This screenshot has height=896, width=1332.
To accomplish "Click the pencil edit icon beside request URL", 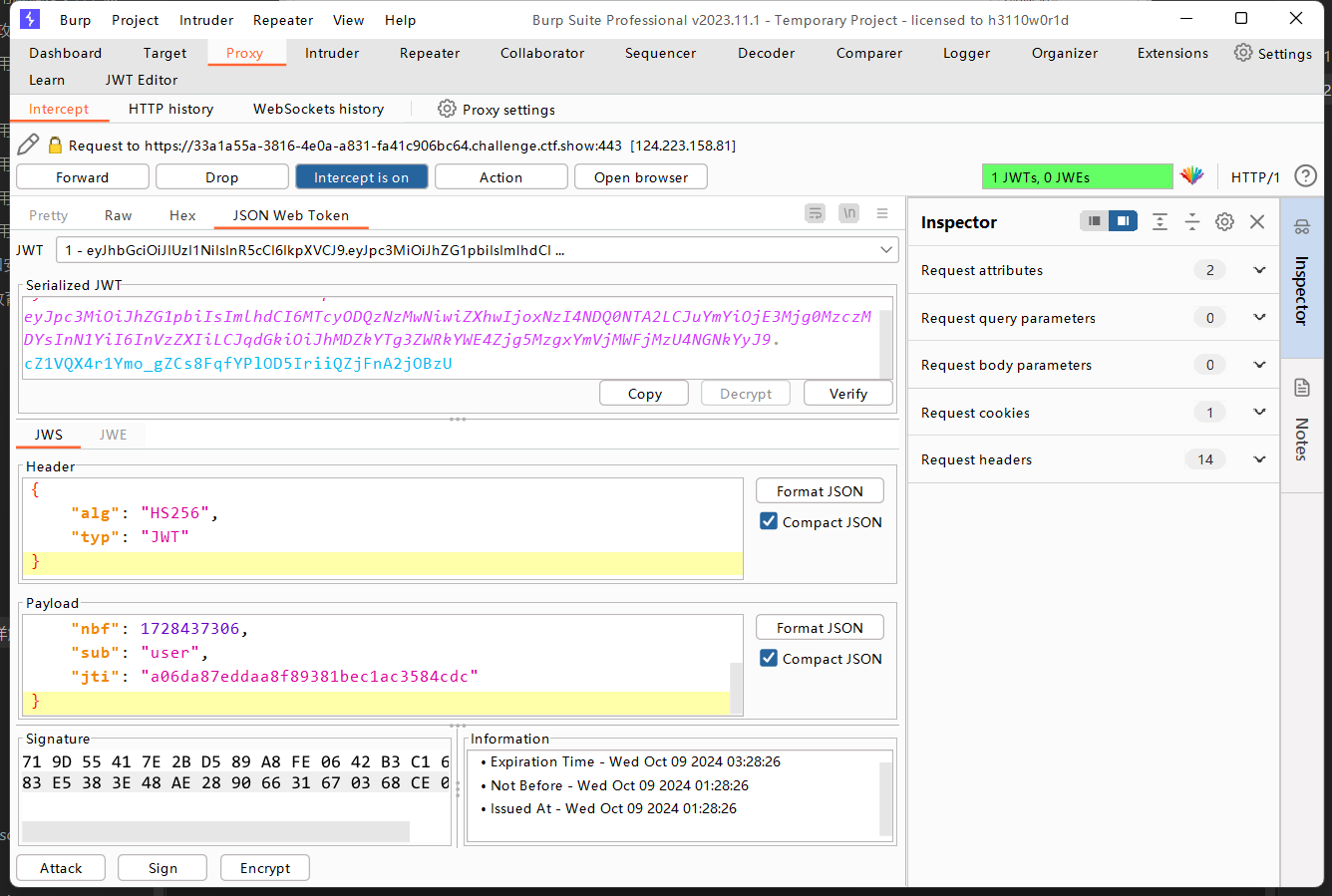I will click(29, 145).
